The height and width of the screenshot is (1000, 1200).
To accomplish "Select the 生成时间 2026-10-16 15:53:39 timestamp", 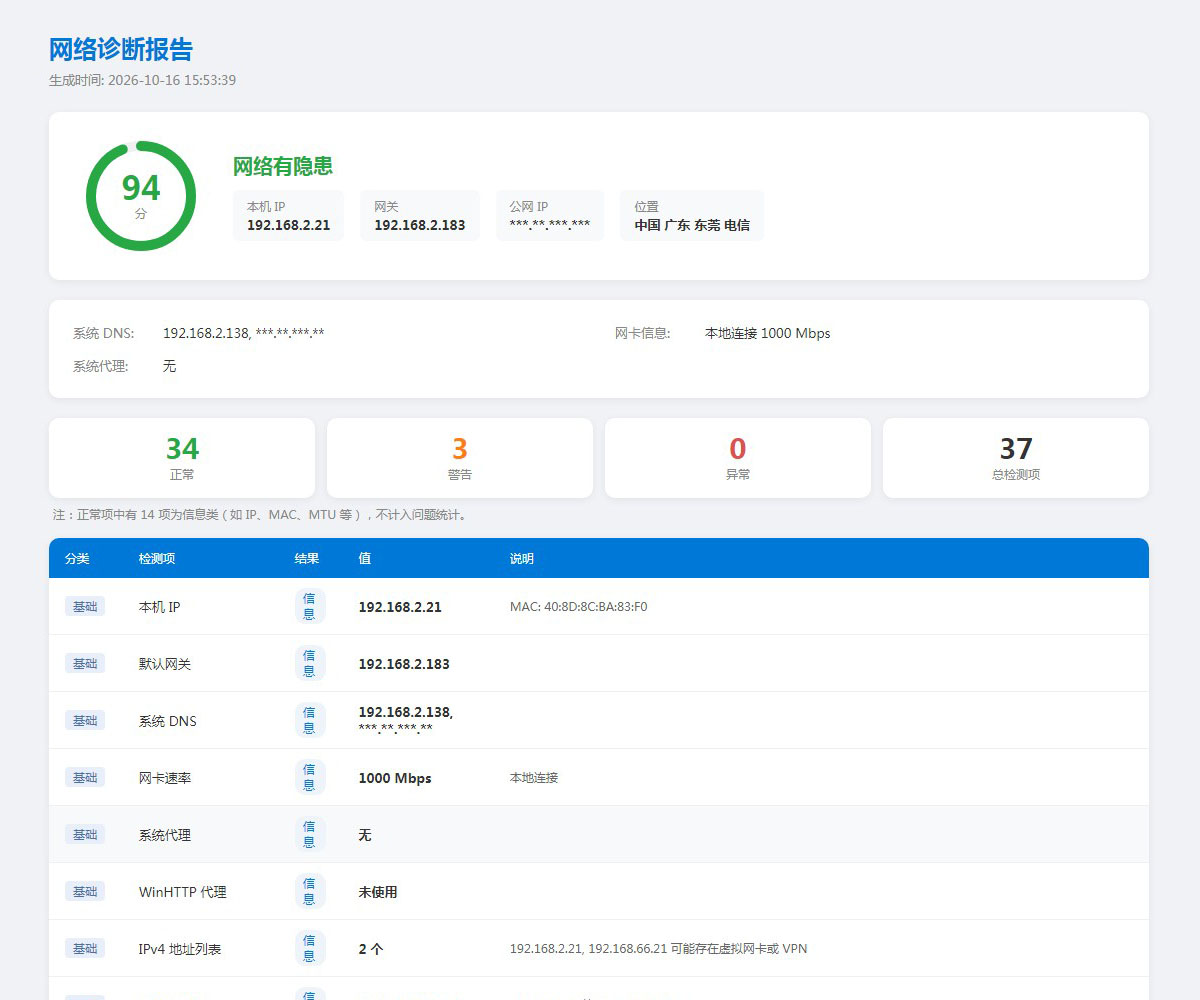I will point(143,80).
